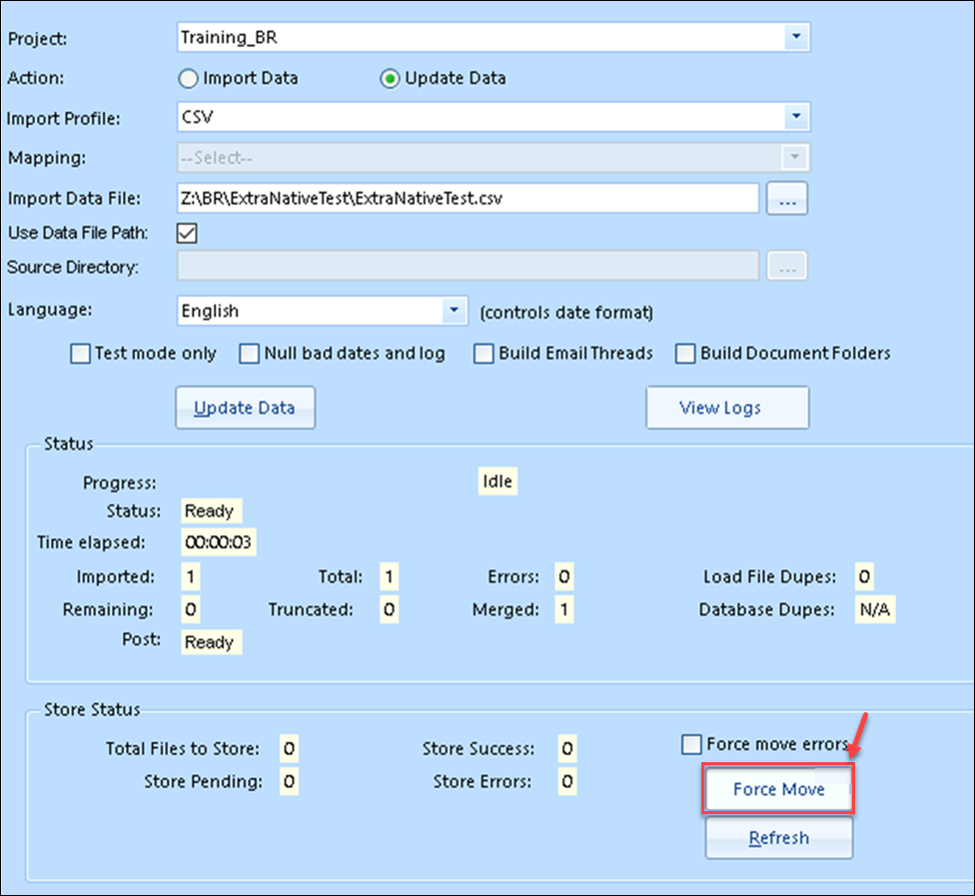
Task: Click the Mapping dropdown arrow
Action: point(797,158)
